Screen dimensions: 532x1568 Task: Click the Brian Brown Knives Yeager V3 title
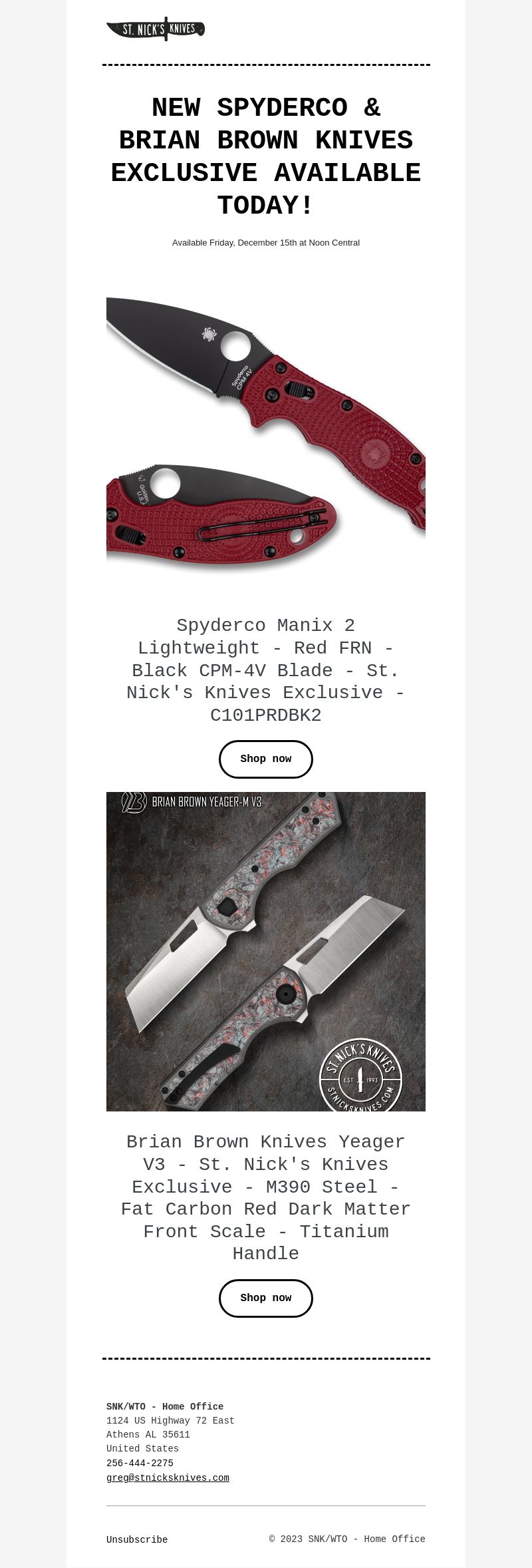(x=266, y=1197)
